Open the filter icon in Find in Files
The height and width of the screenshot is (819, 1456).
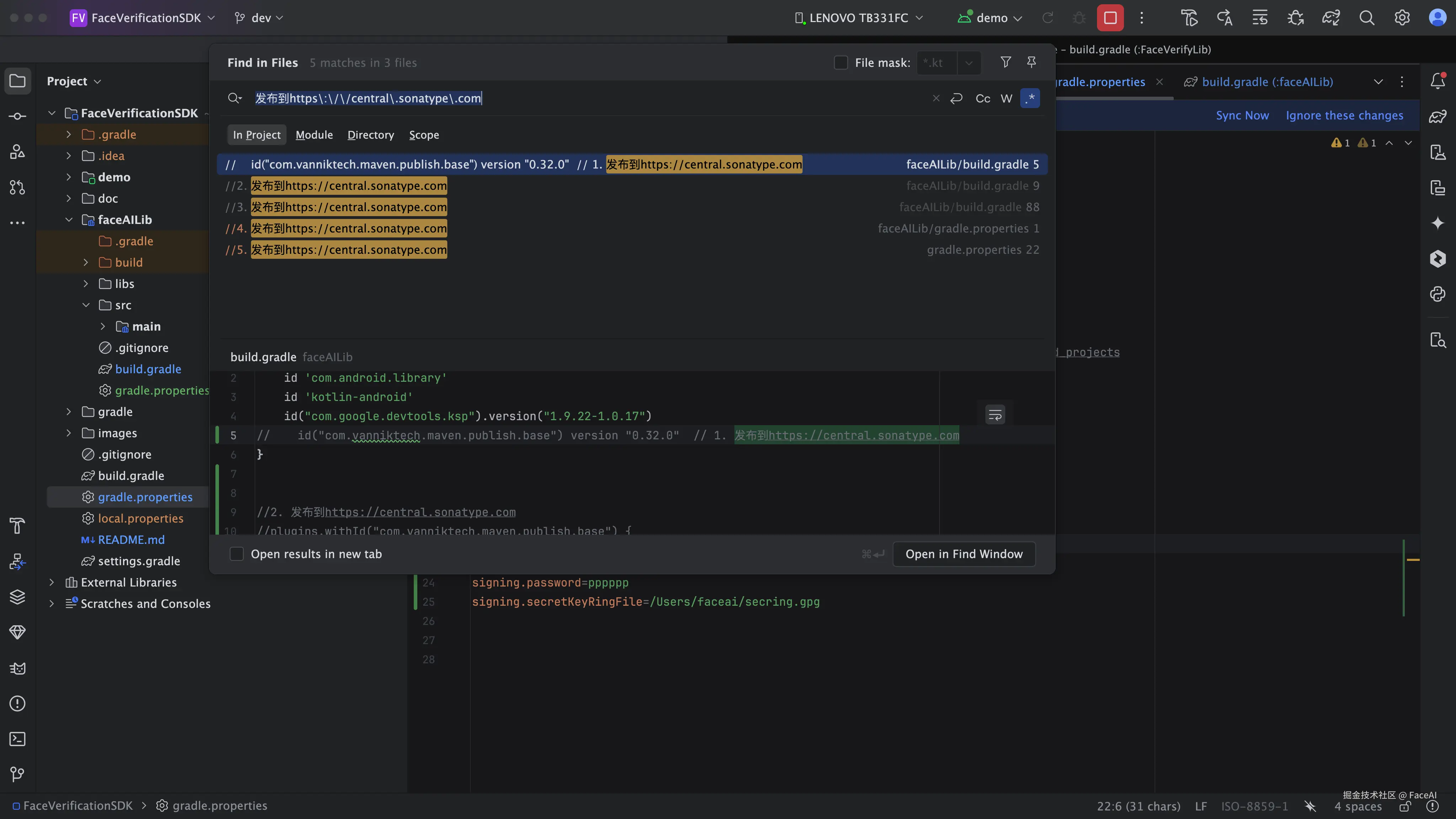tap(1006, 62)
